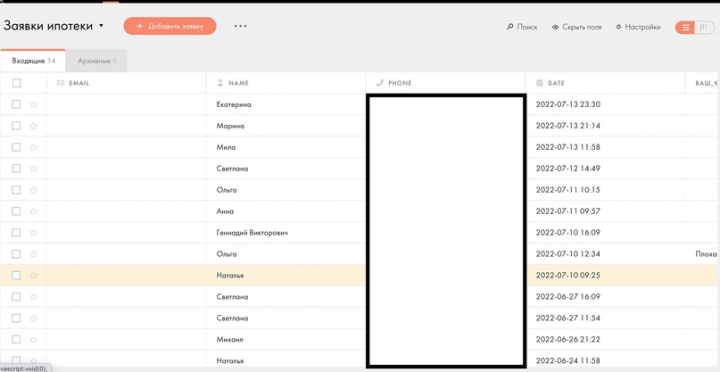Switch to list view toggle
The width and height of the screenshot is (720, 372).
686,28
